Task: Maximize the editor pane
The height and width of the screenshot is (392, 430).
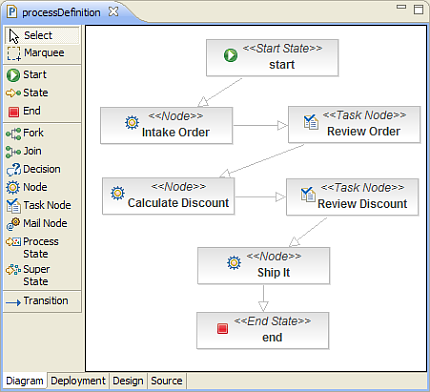Action: tap(418, 9)
